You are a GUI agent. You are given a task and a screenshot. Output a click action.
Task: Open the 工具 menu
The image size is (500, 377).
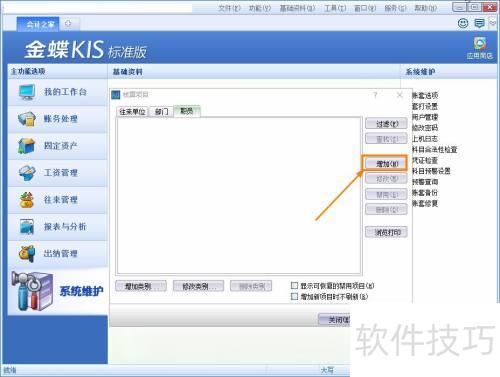pos(335,8)
